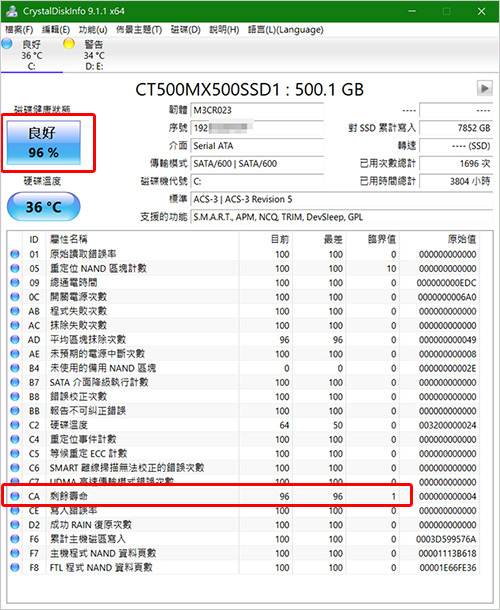Click the transfer mode field SATA/600 | SATA/600
This screenshot has height=610, width=500.
(257, 163)
